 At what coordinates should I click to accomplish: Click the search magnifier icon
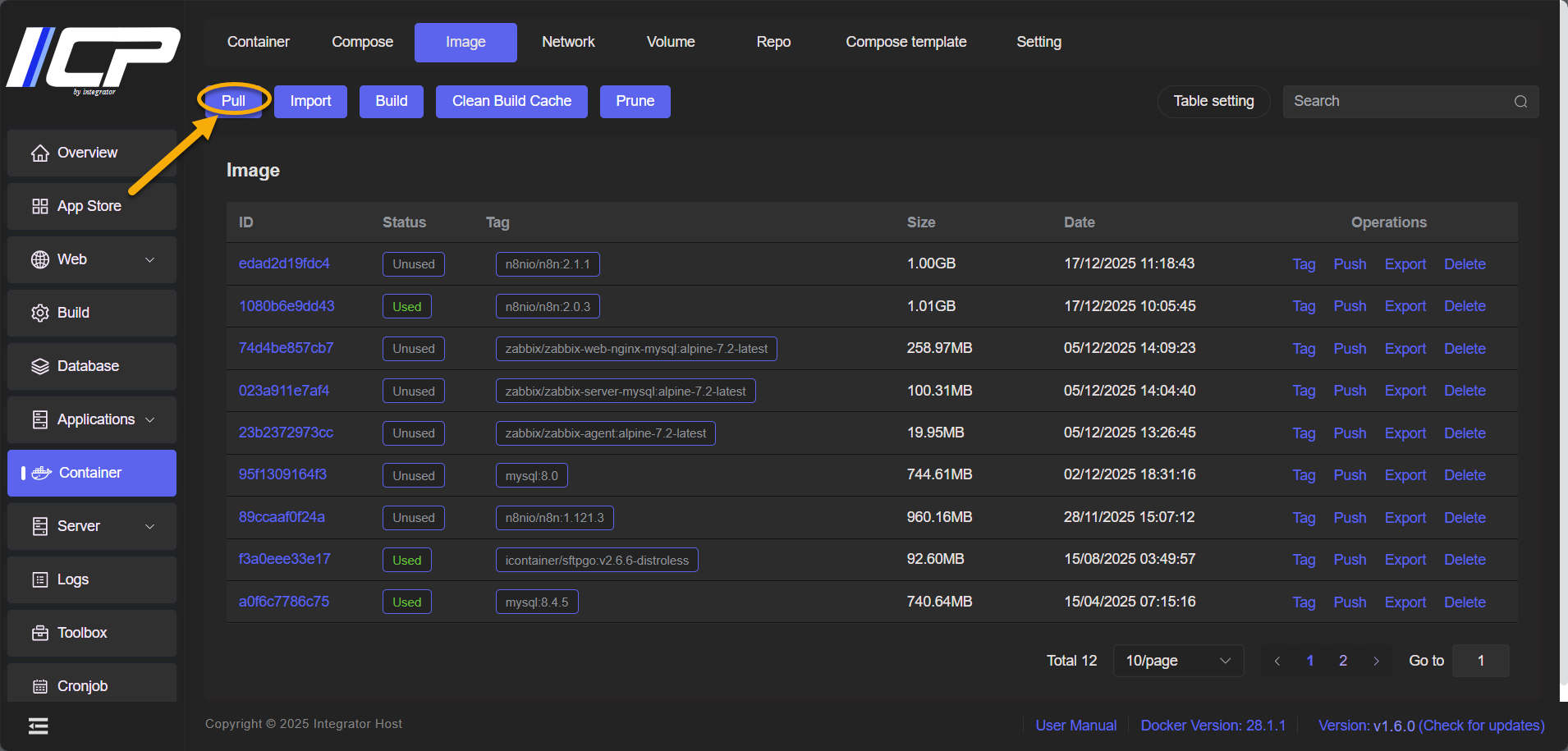point(1520,102)
